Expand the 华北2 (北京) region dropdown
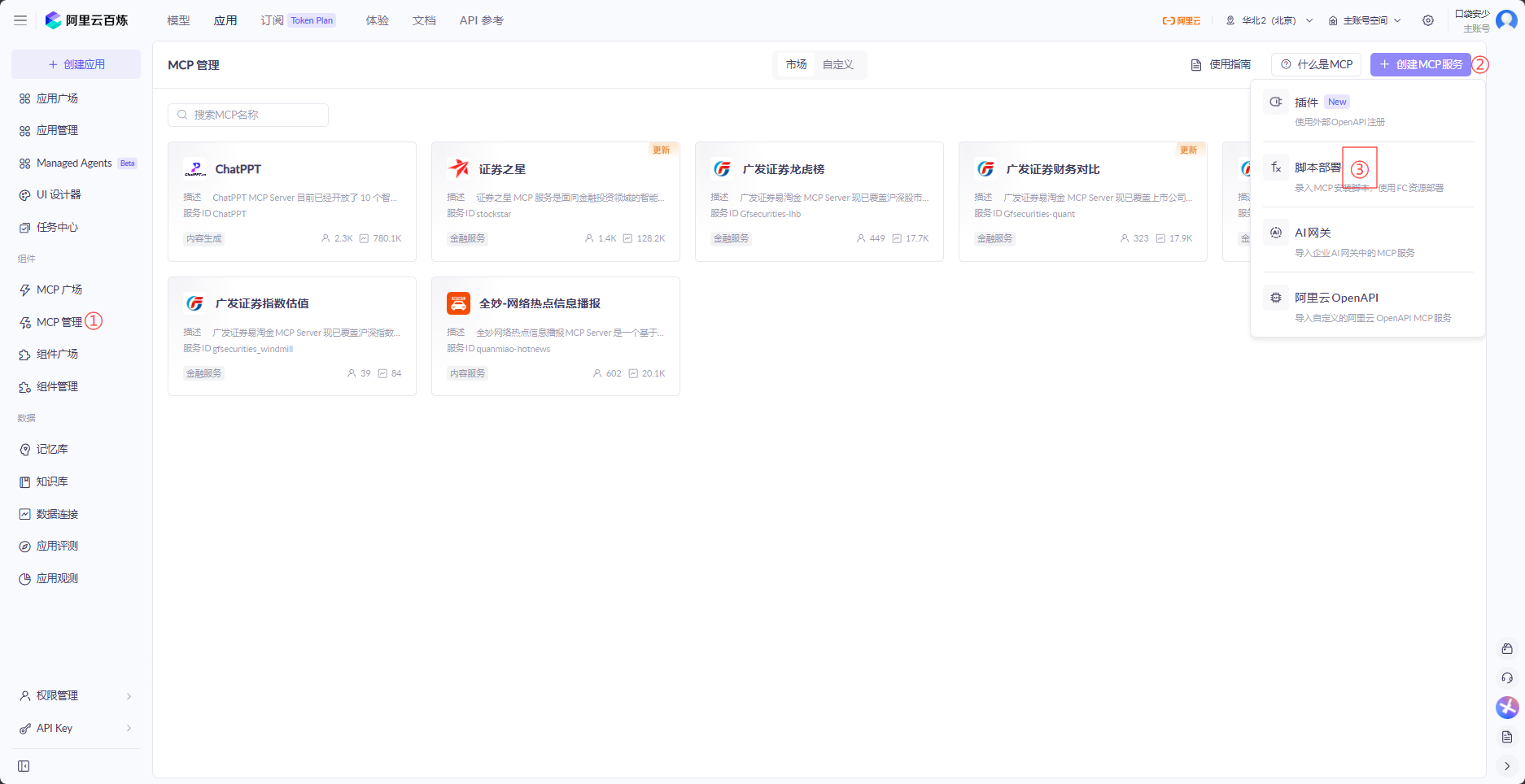Image resolution: width=1525 pixels, height=784 pixels. [1269, 20]
